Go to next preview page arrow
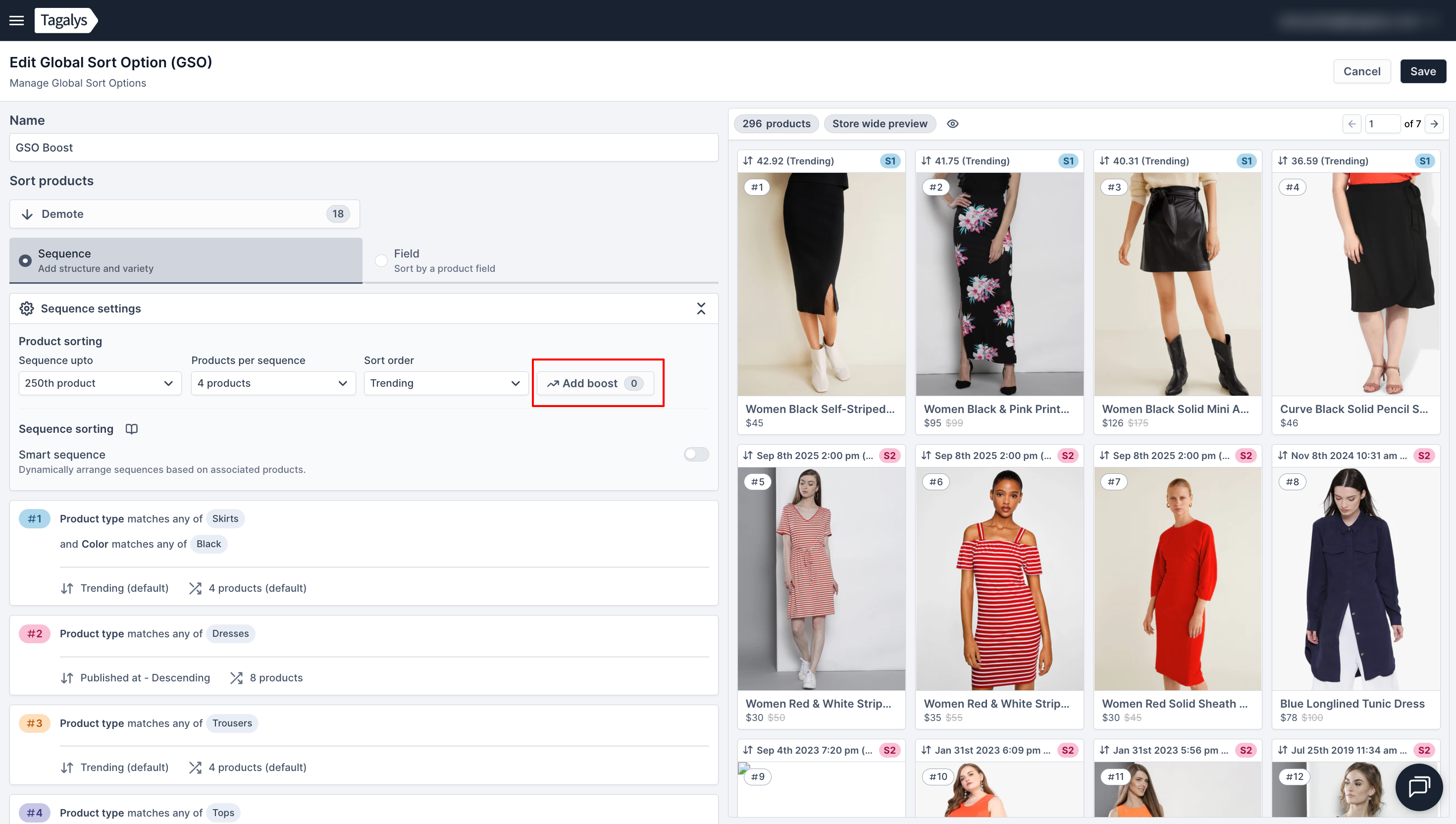Viewport: 1456px width, 824px height. pos(1435,123)
